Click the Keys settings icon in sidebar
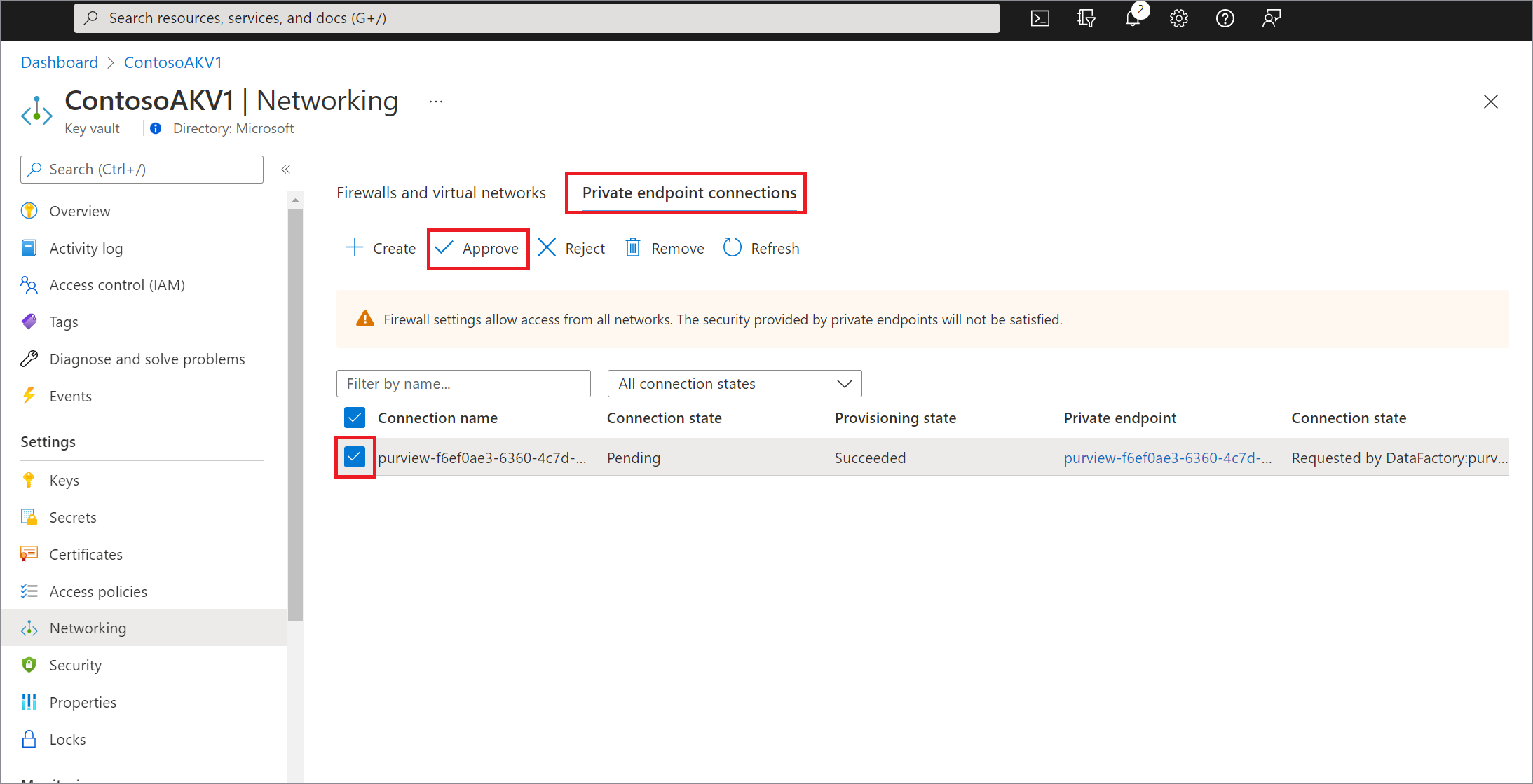Image resolution: width=1533 pixels, height=784 pixels. [x=30, y=480]
